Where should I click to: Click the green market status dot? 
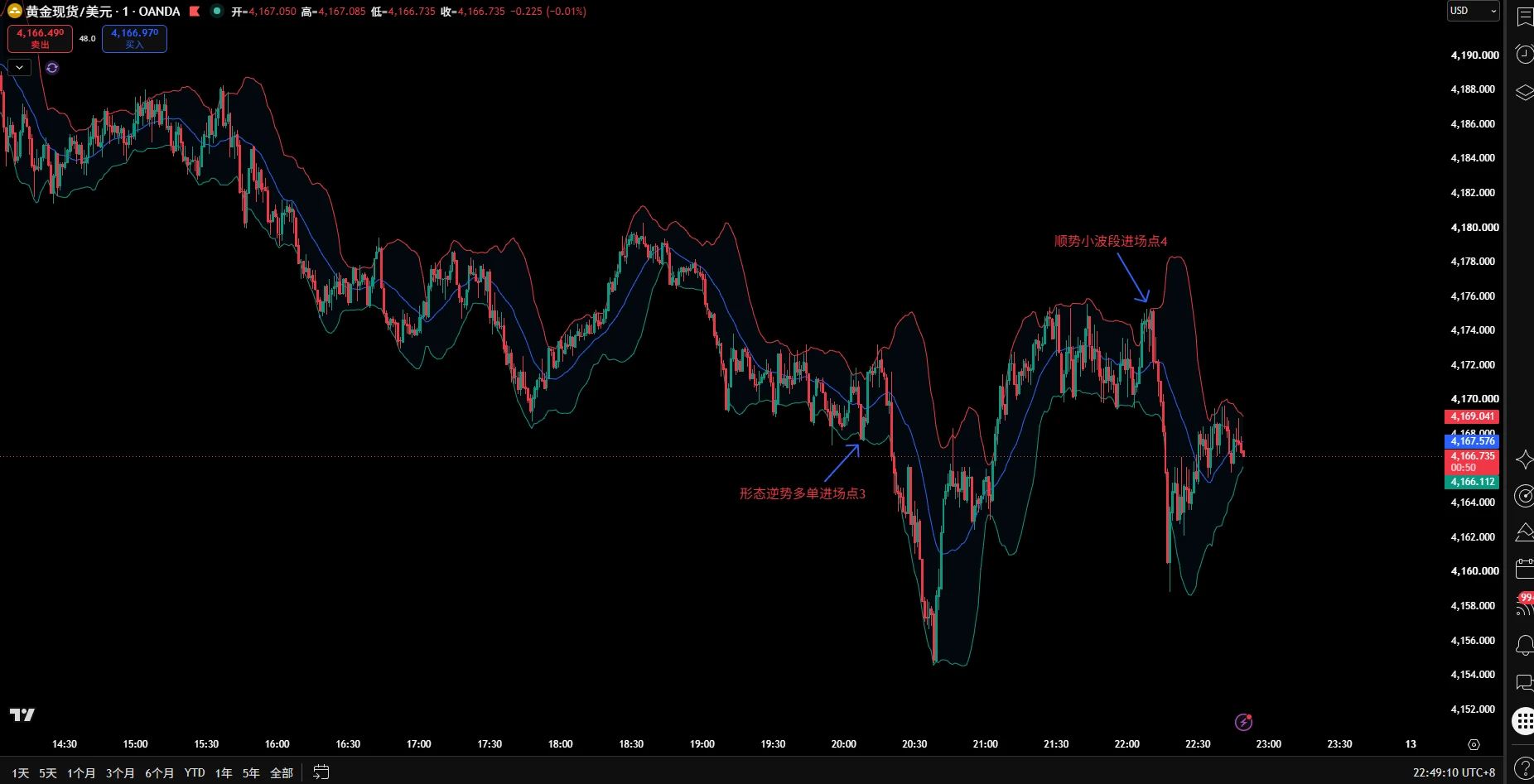217,12
